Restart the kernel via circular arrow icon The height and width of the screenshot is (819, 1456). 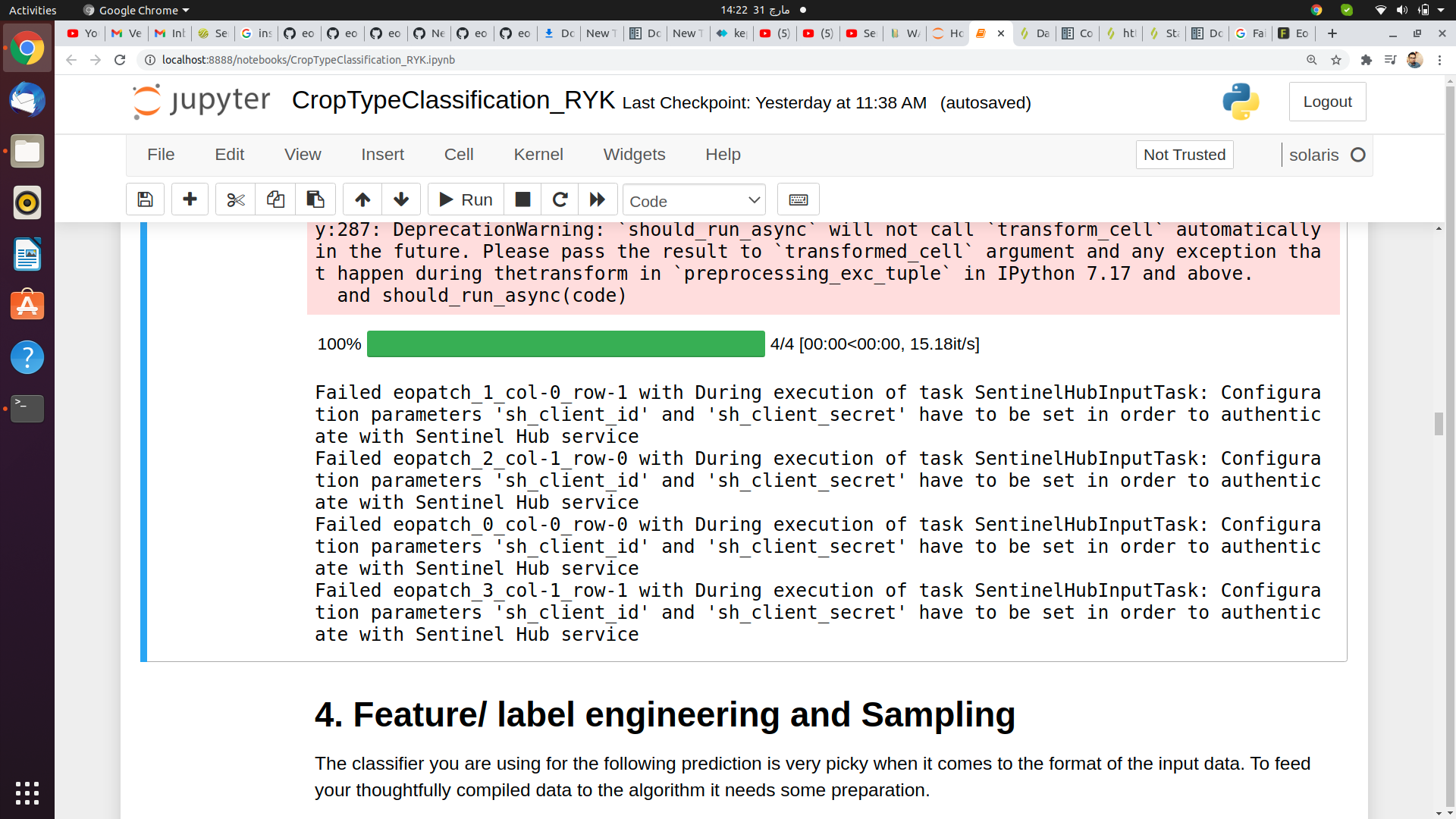tap(560, 199)
